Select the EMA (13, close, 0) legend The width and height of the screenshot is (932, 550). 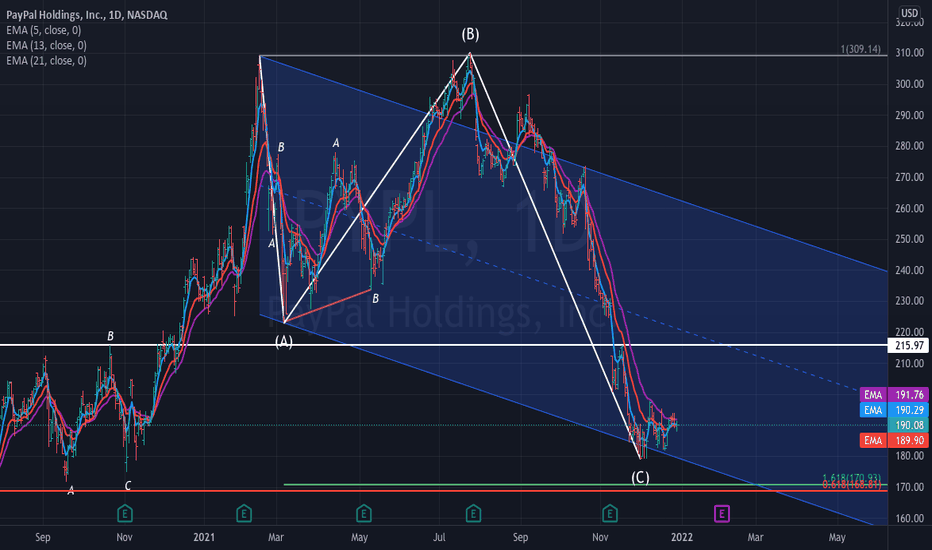pyautogui.click(x=46, y=46)
